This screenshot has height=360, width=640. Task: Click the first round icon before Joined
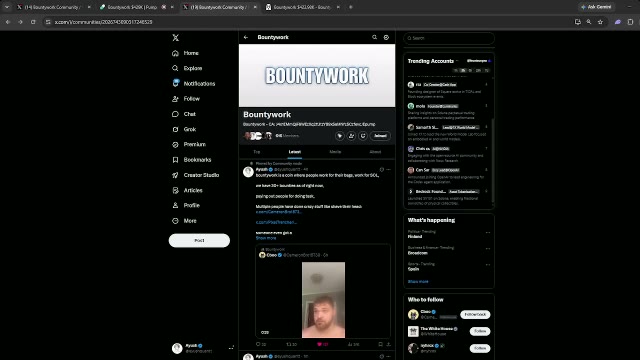point(340,136)
